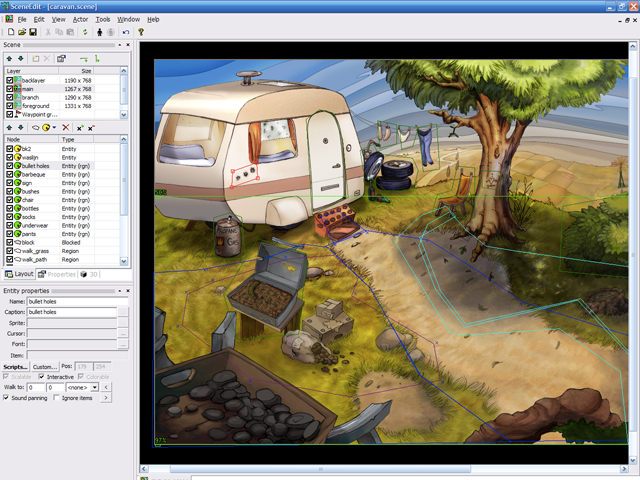This screenshot has width=640, height=480.
Task: Click the green refresh arrows icon
Action: (x=85, y=32)
